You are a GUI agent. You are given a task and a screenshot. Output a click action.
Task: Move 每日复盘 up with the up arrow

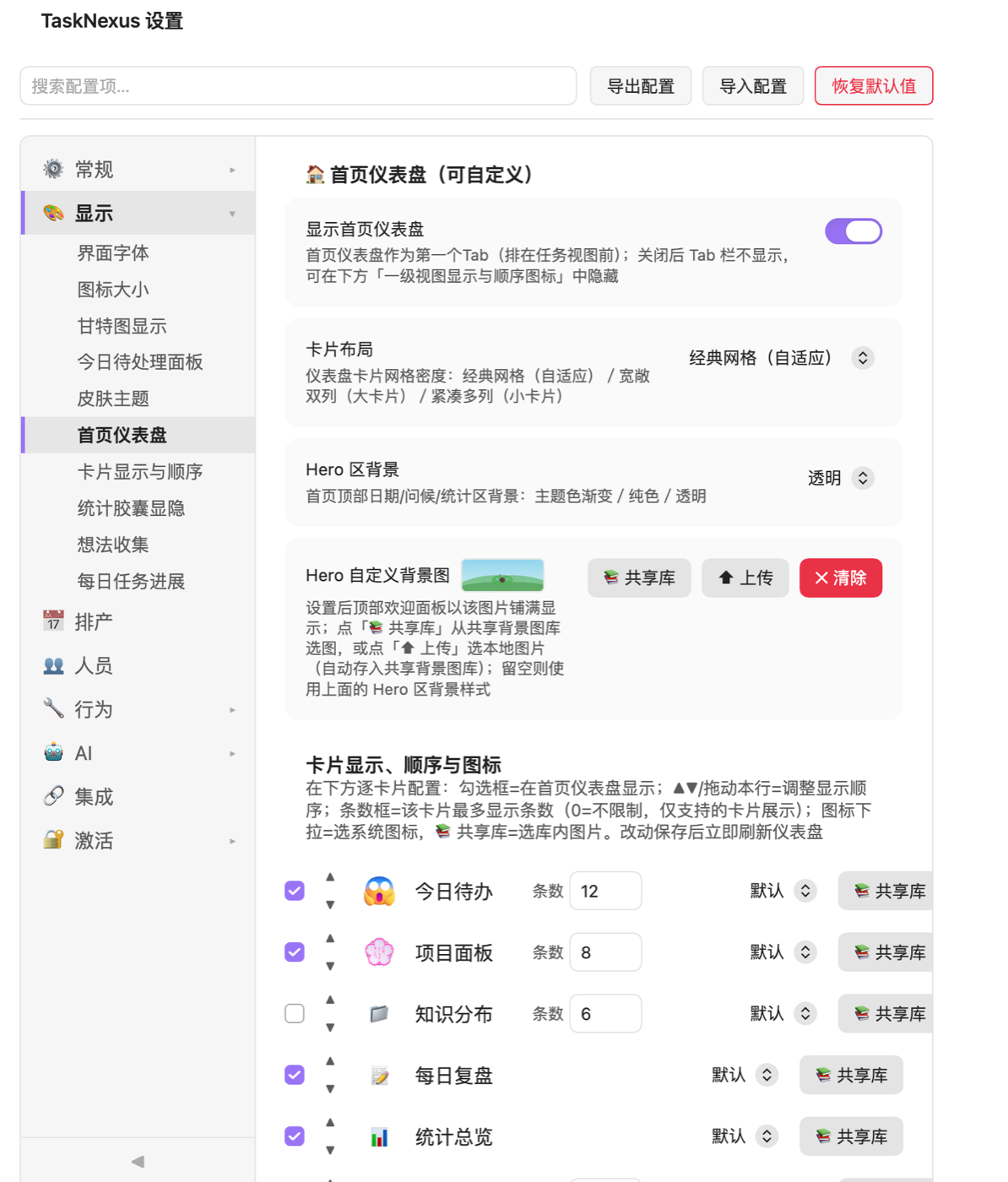(x=330, y=1061)
